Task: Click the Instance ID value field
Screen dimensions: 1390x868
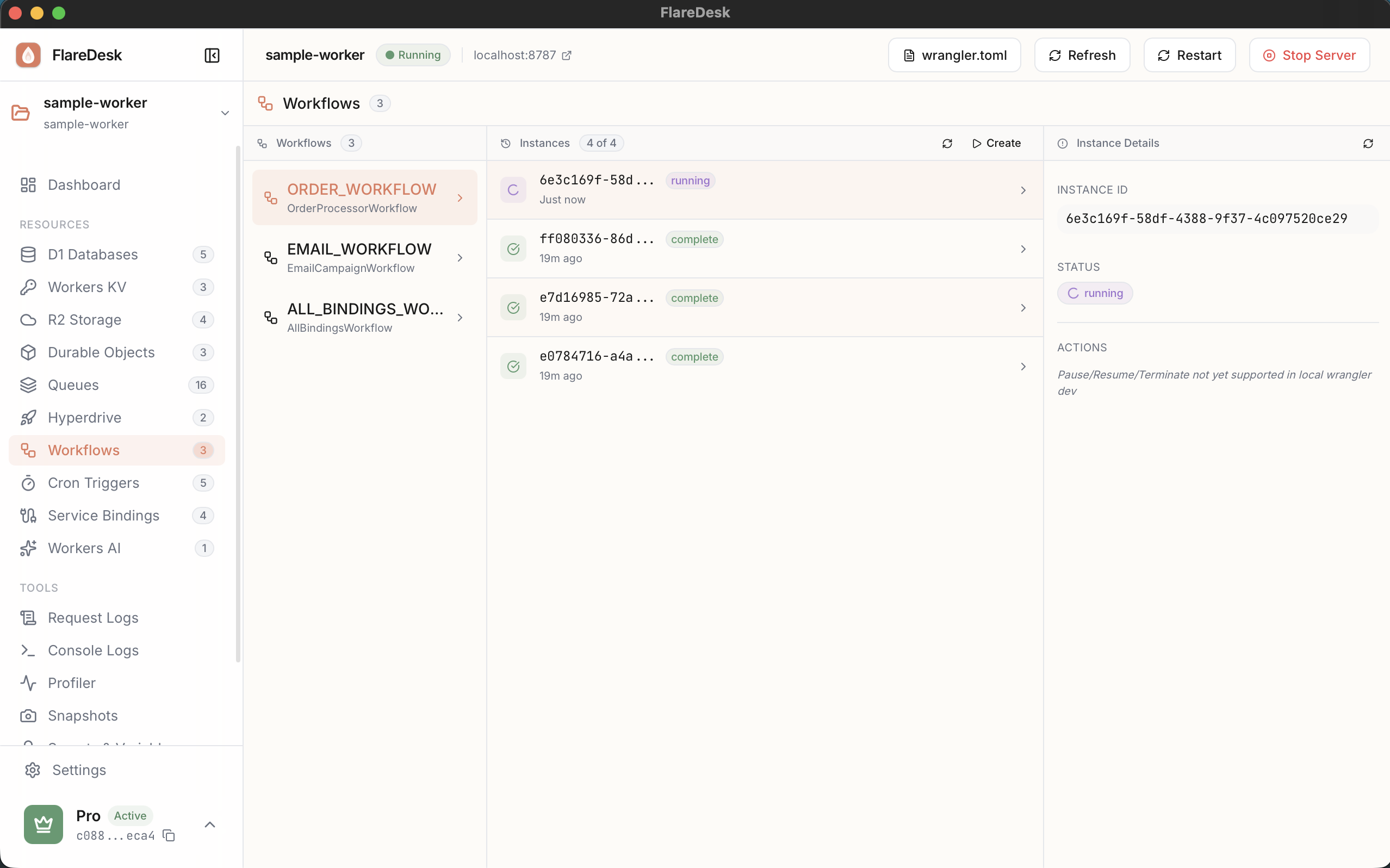Action: [1207, 218]
